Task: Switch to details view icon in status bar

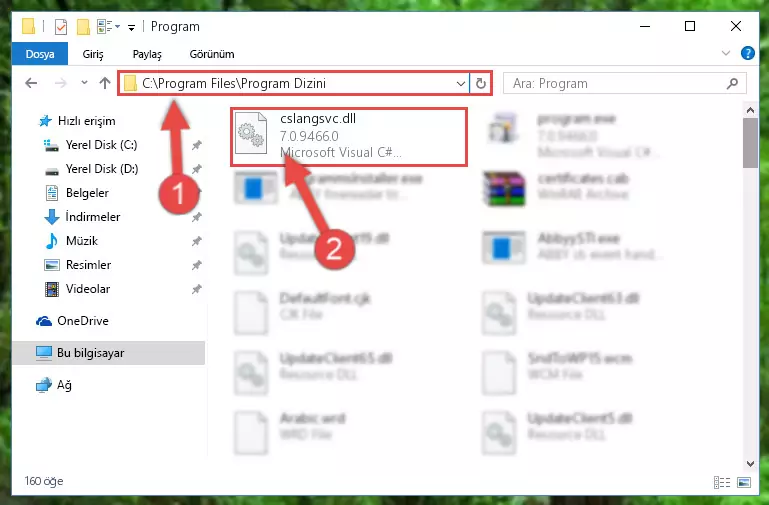Action: (722, 482)
